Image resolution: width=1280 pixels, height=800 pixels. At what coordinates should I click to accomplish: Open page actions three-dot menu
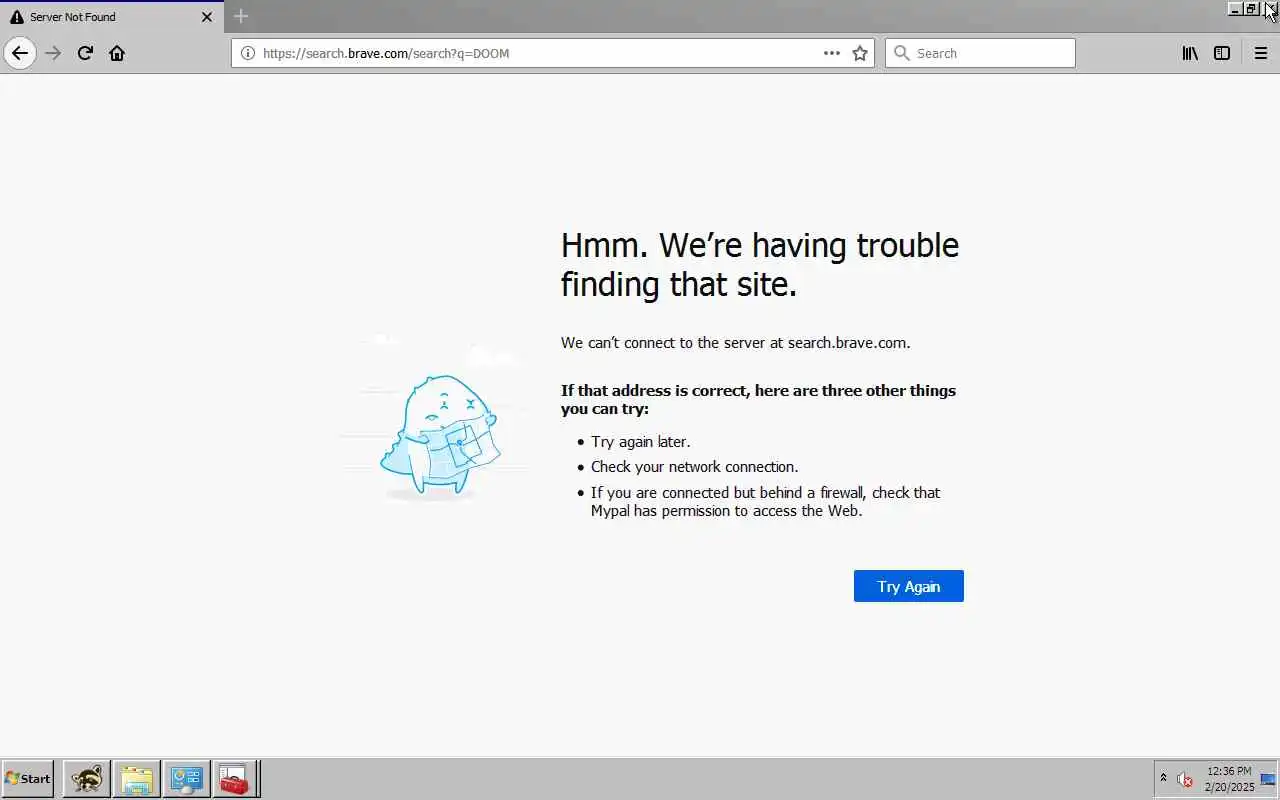tap(832, 53)
